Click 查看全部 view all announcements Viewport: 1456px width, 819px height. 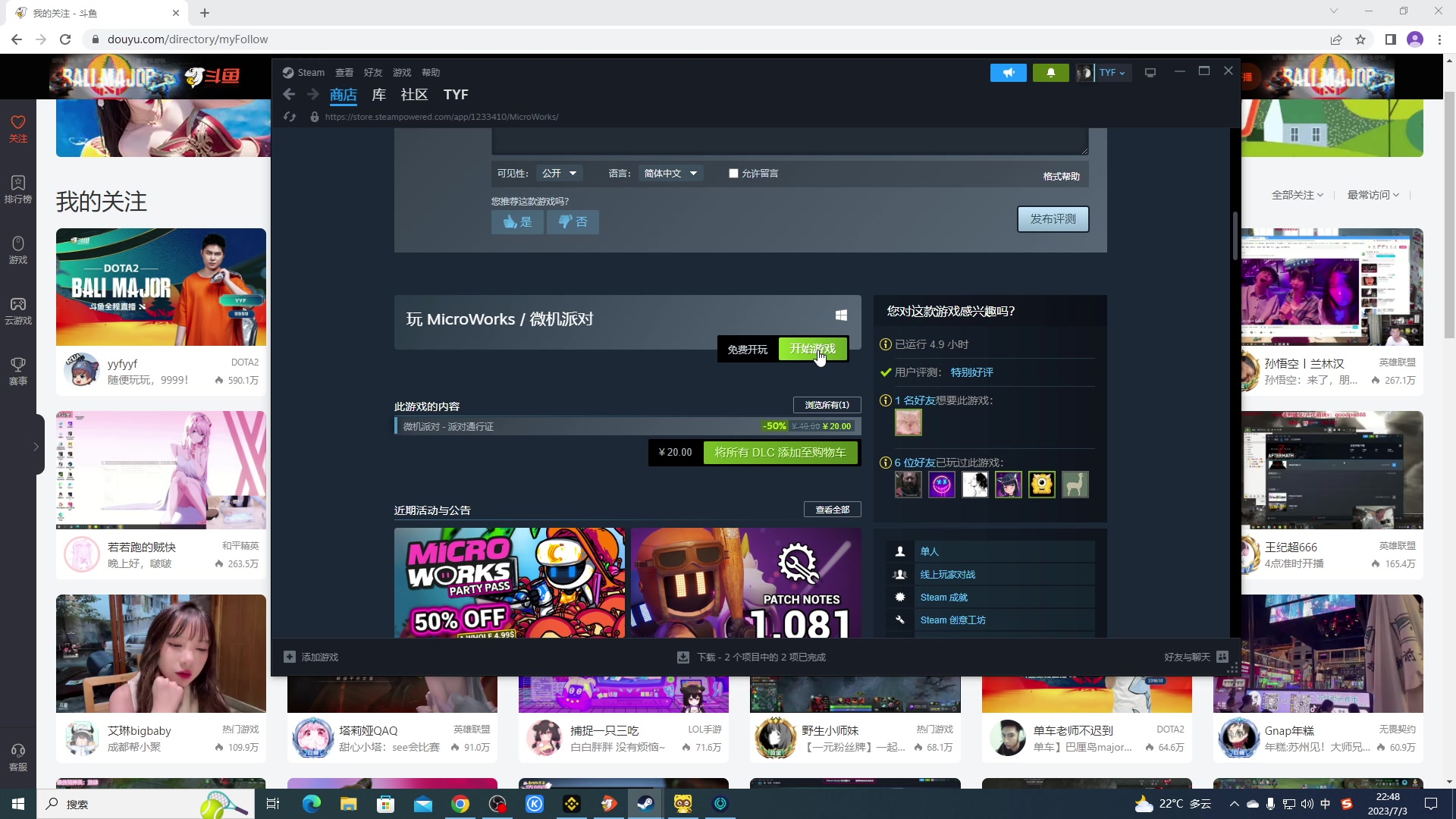(x=832, y=510)
